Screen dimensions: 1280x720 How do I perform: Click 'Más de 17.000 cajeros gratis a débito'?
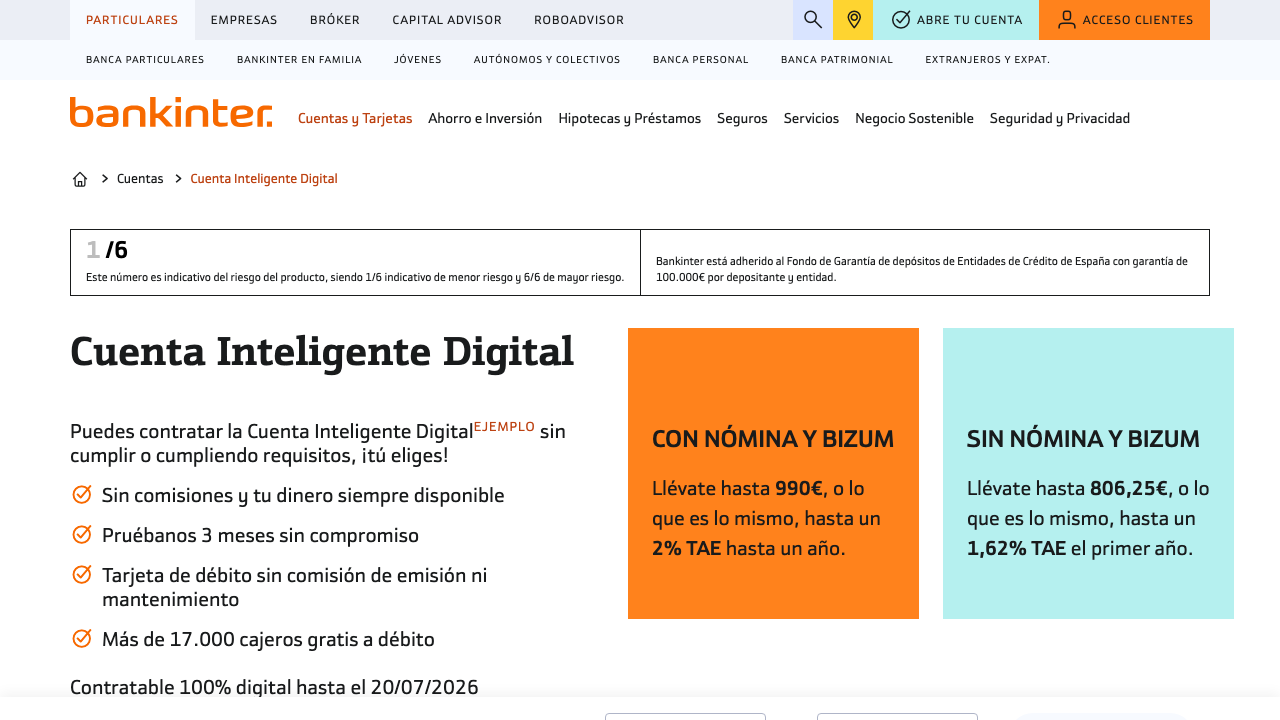tap(268, 639)
